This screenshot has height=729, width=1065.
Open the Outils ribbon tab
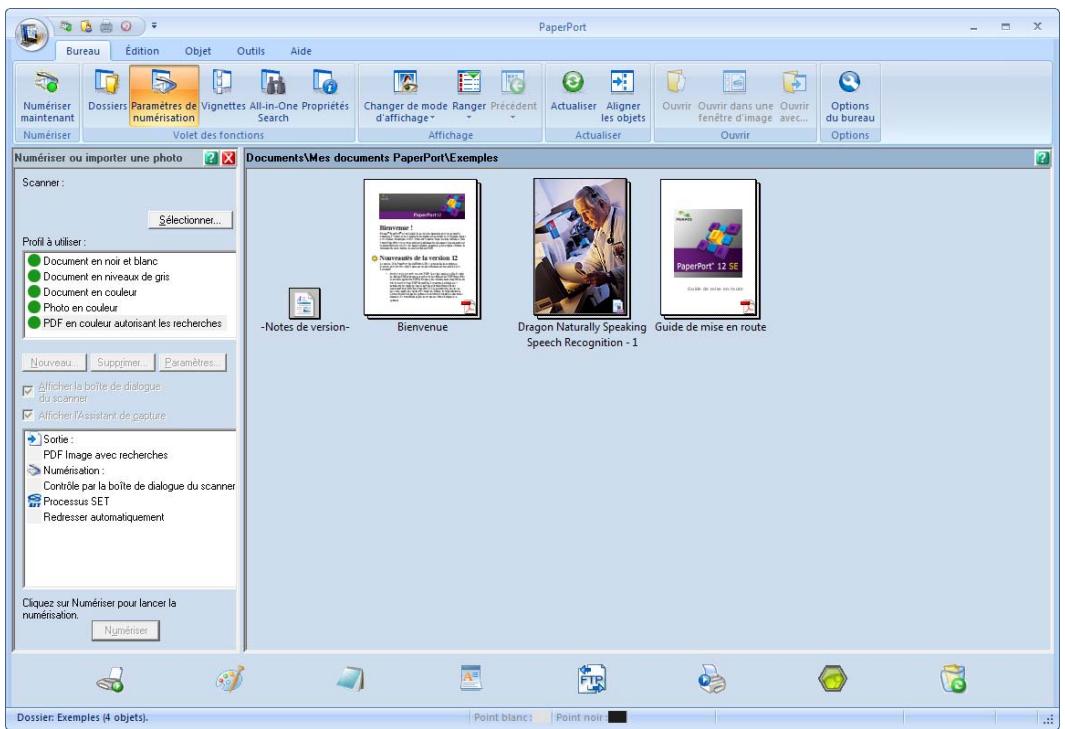tap(251, 51)
